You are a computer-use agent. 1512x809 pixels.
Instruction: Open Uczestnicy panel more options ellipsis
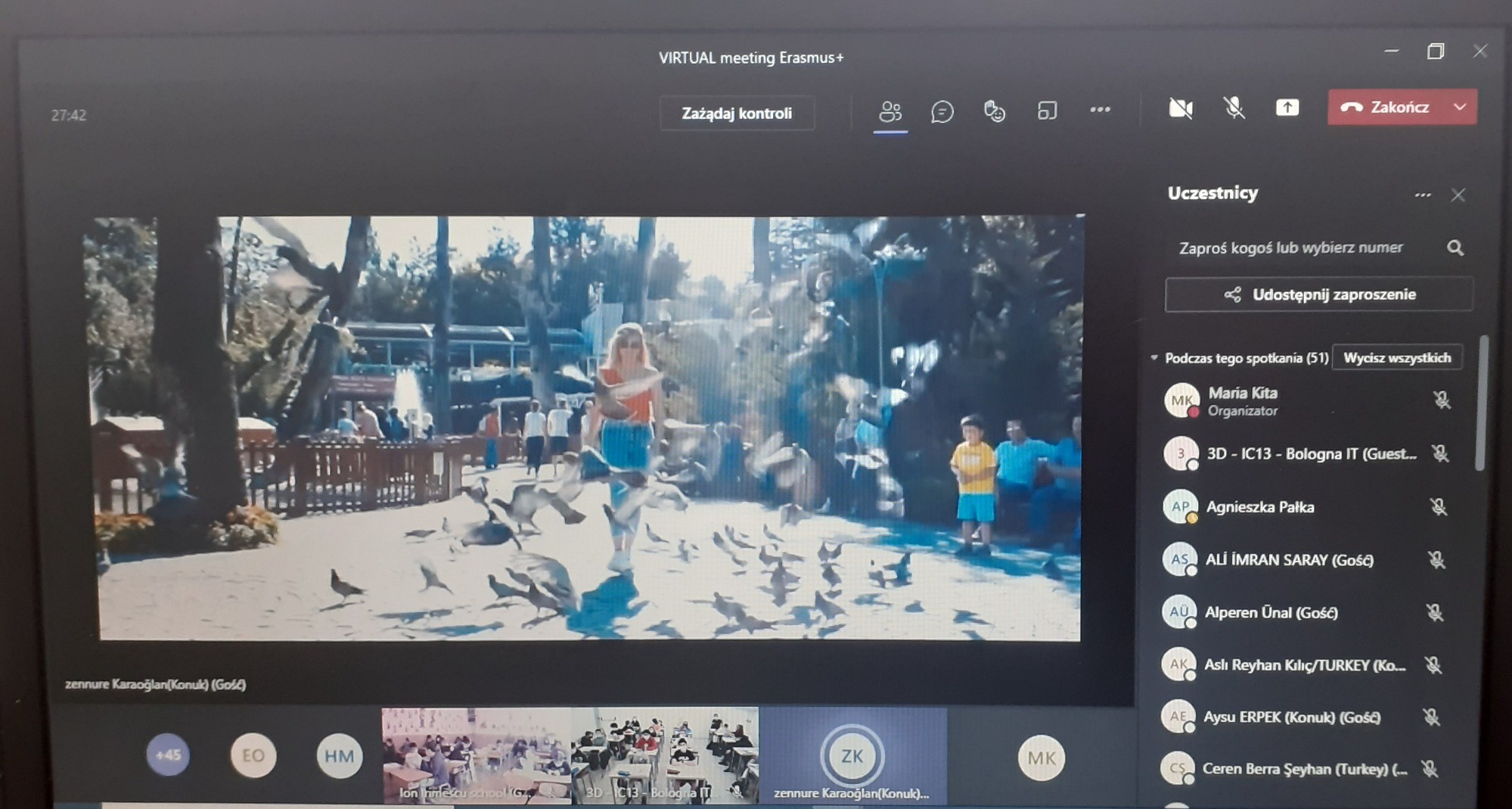click(1422, 195)
